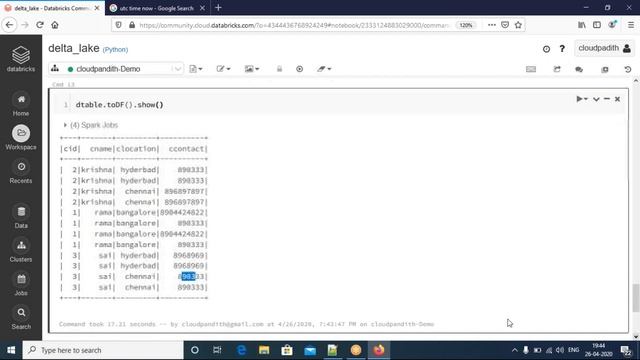Viewport: 640px width, 360px height.
Task: Click the highlighted ccontact value 898333
Action: [191, 276]
